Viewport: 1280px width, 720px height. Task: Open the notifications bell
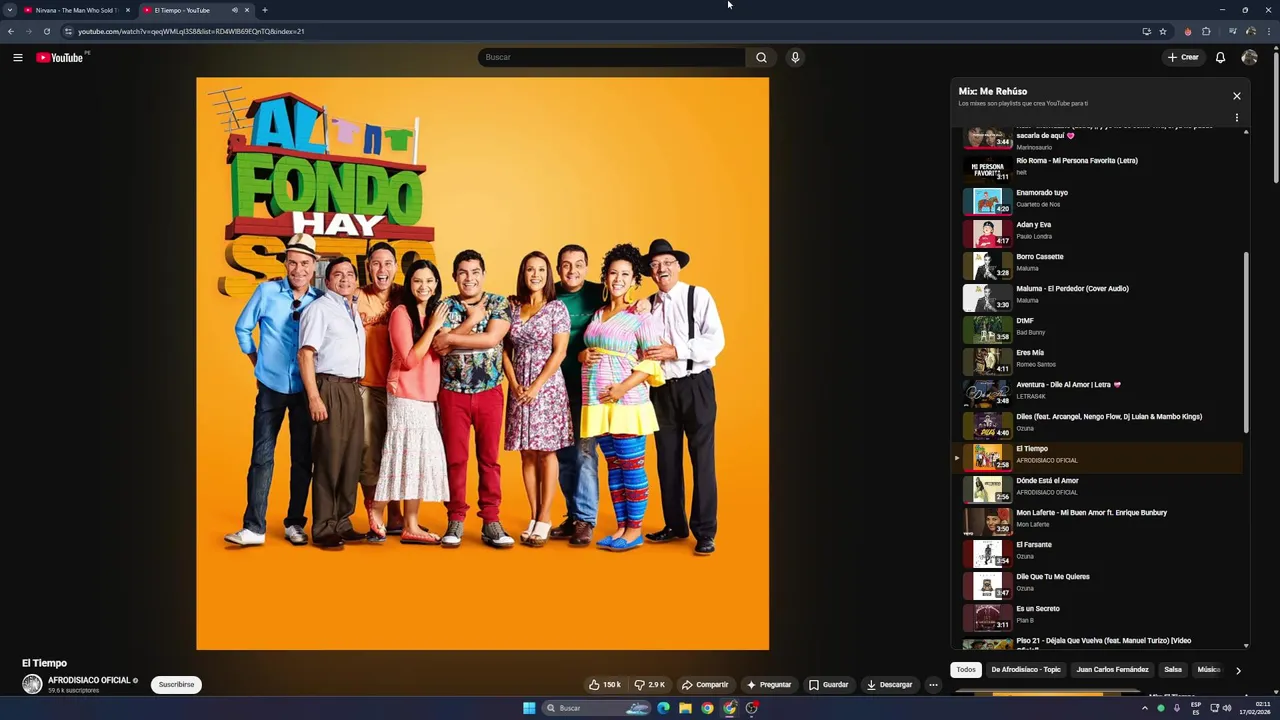(x=1220, y=57)
